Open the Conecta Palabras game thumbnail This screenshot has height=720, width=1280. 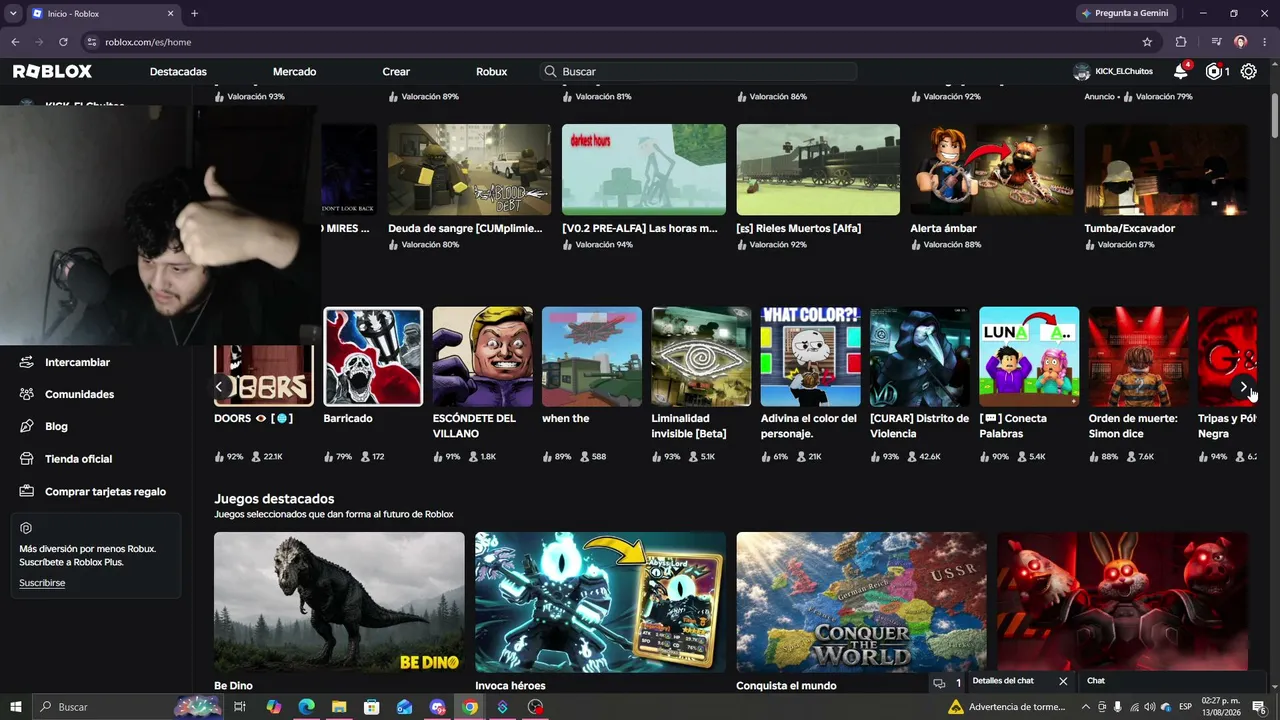[1029, 357]
